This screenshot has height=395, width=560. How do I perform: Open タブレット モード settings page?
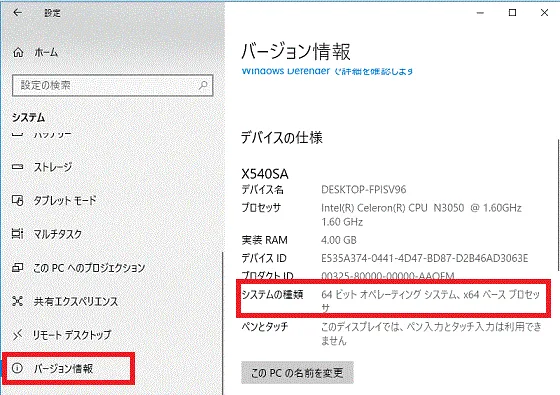tap(65, 200)
